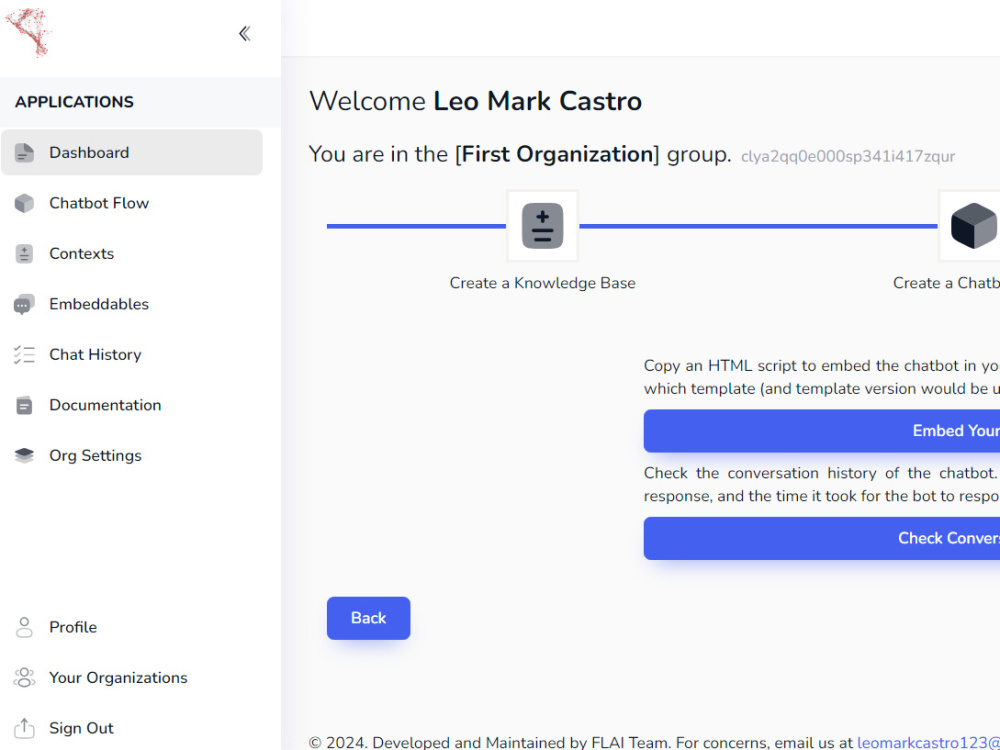Open Org Settings label

pyautogui.click(x=95, y=455)
